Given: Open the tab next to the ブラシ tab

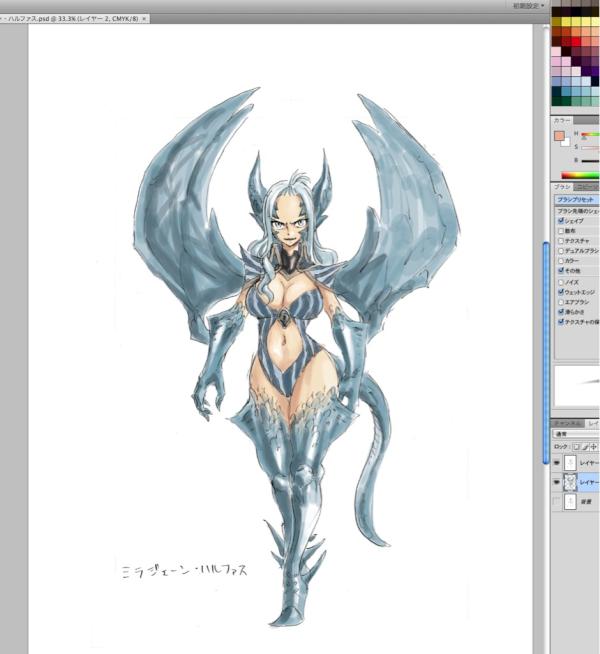Looking at the screenshot, I should (586, 186).
